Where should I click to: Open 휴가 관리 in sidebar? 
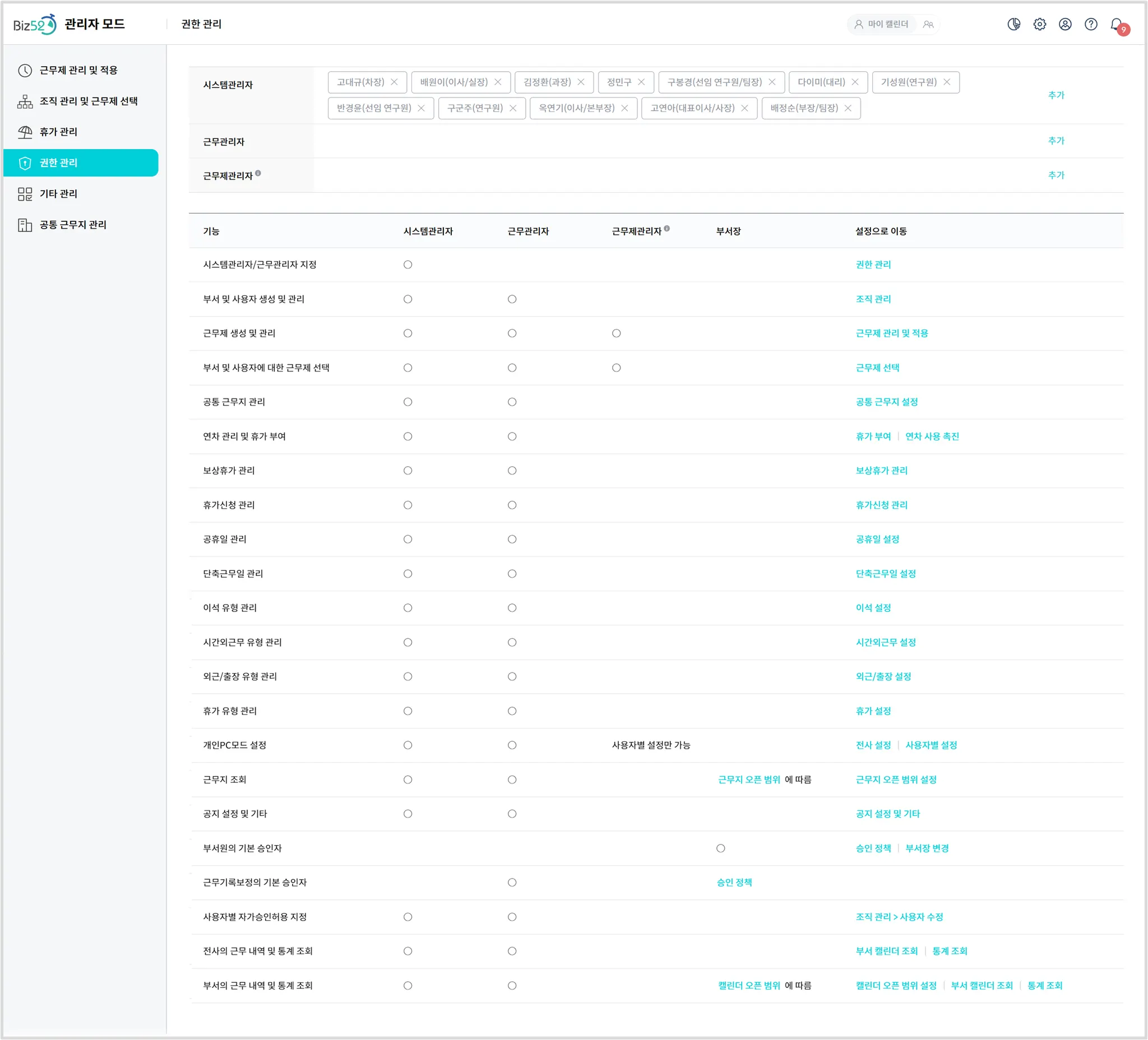58,132
